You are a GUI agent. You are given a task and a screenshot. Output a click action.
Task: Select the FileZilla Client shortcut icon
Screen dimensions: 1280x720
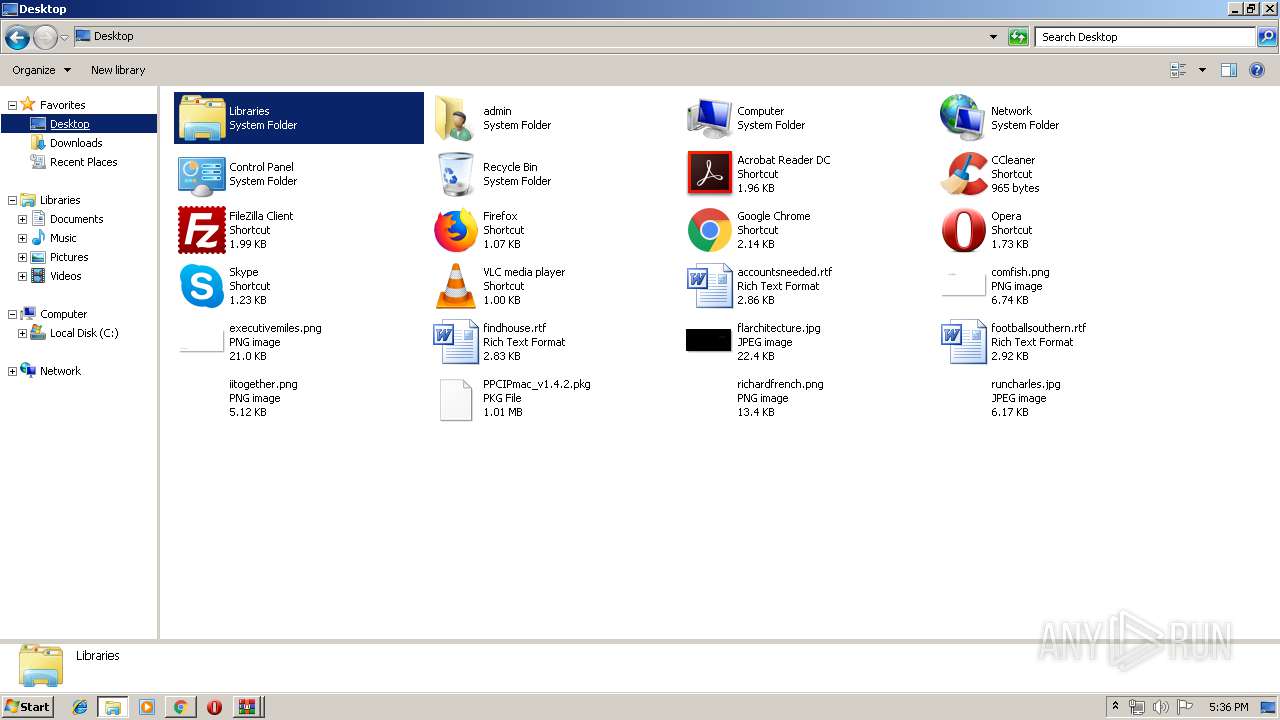[201, 230]
